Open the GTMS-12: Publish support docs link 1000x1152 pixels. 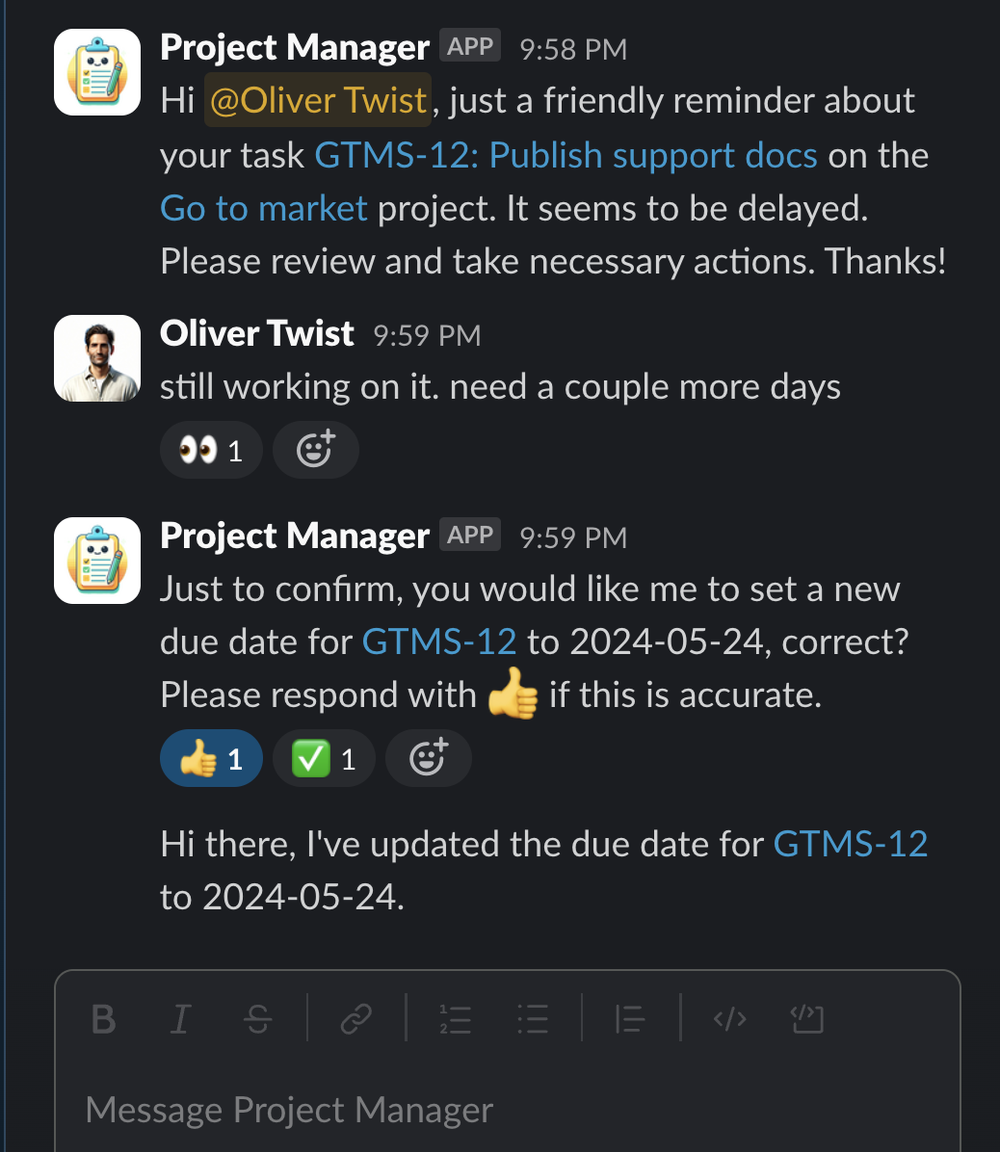[566, 156]
